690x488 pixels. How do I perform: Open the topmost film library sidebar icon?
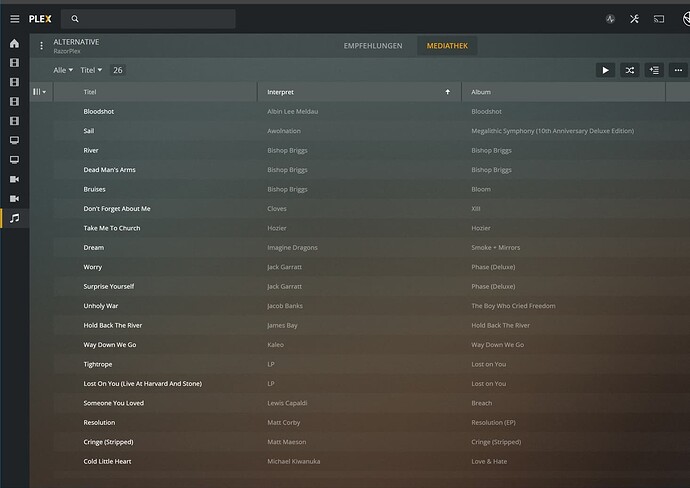point(15,62)
